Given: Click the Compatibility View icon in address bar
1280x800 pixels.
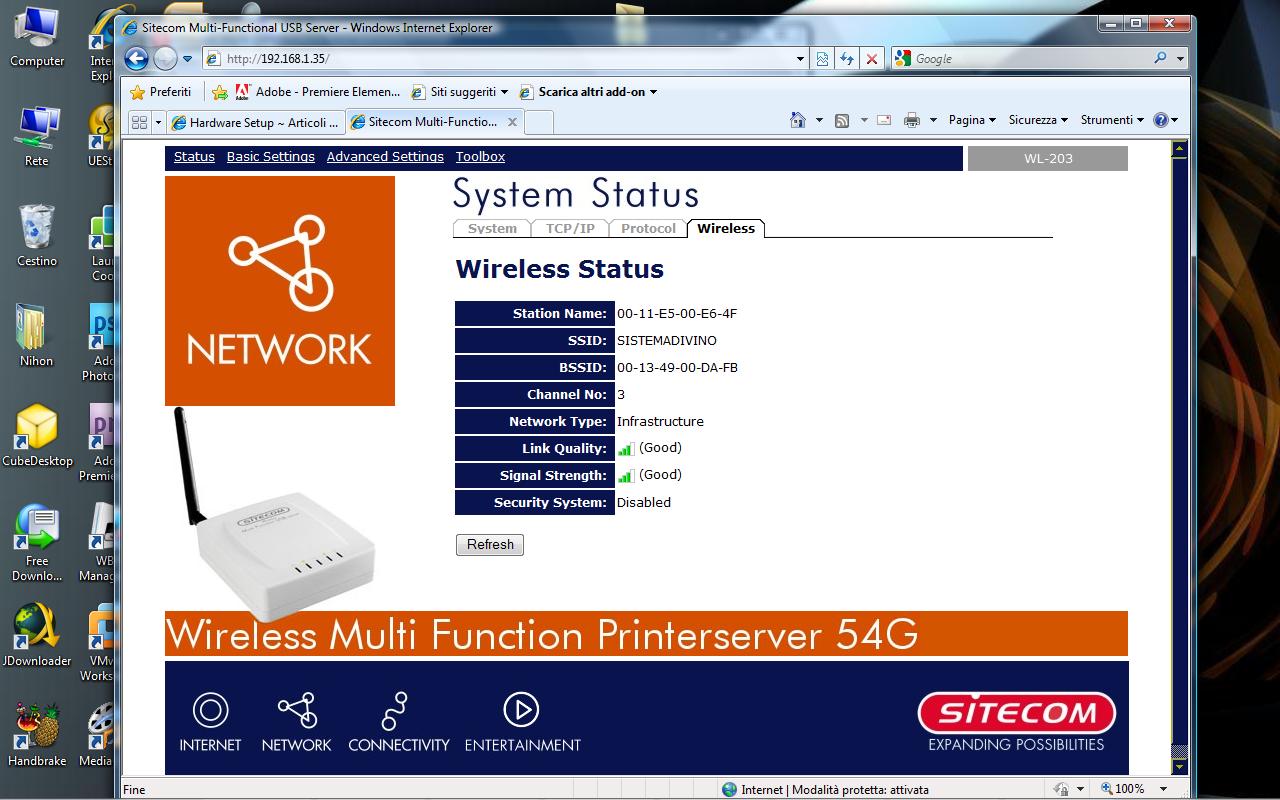Looking at the screenshot, I should coord(822,59).
